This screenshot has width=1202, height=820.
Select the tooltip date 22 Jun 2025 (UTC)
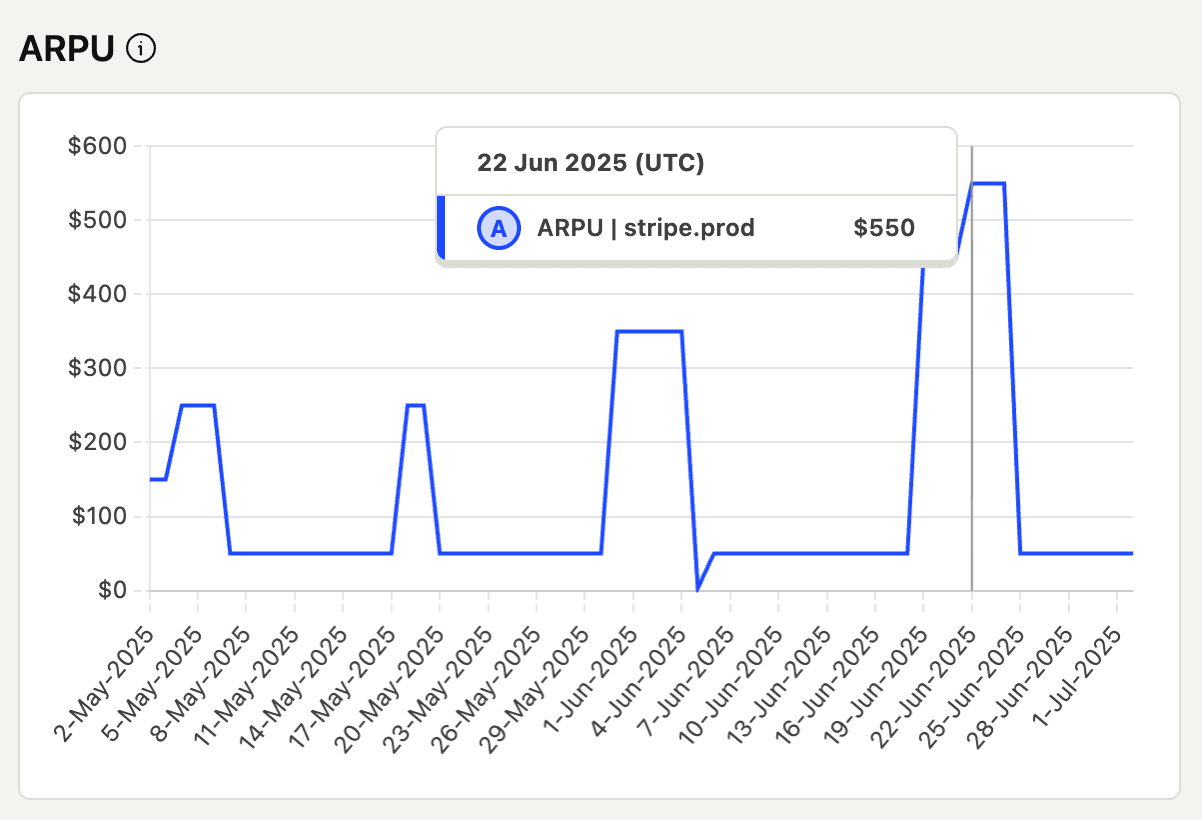[x=590, y=163]
